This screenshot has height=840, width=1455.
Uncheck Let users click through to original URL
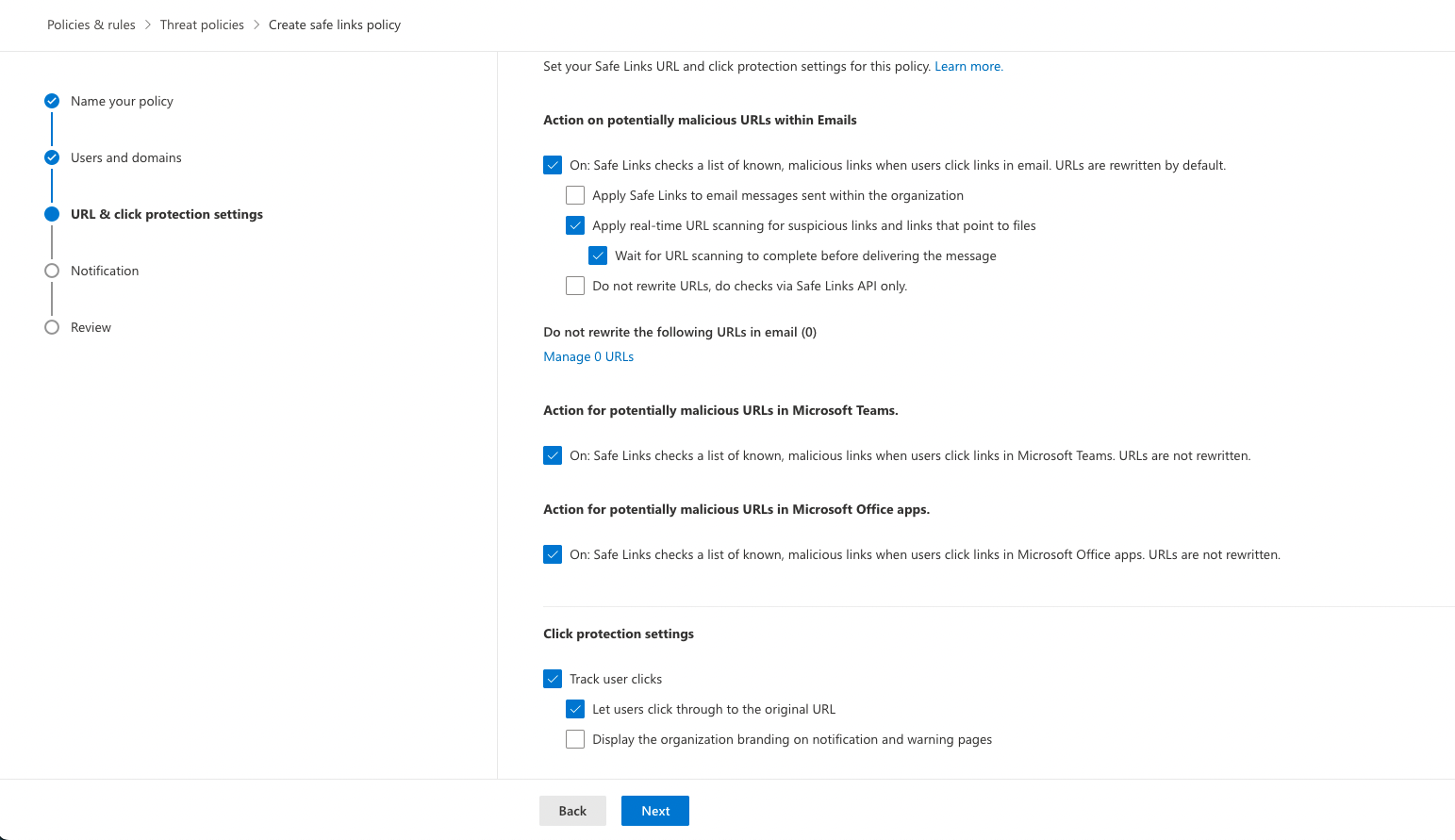(x=575, y=709)
